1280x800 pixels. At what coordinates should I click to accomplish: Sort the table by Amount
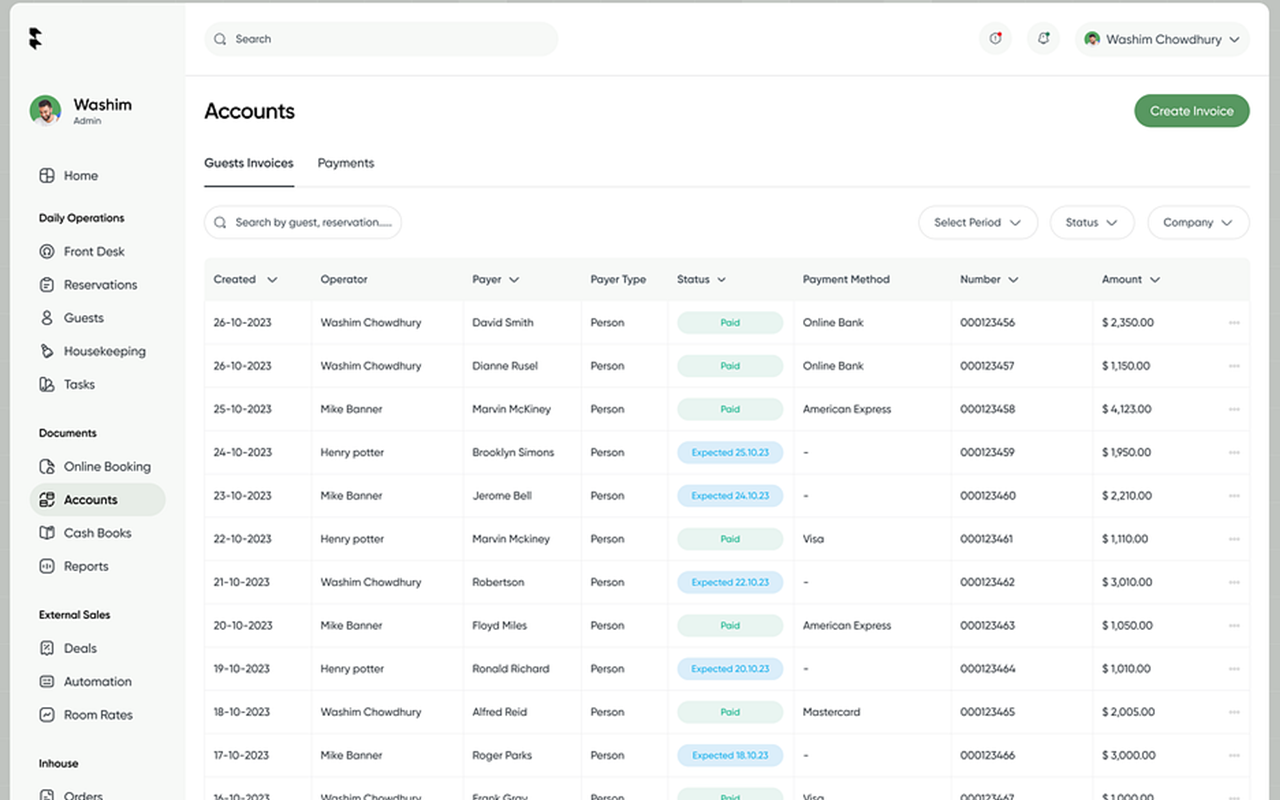[1130, 279]
